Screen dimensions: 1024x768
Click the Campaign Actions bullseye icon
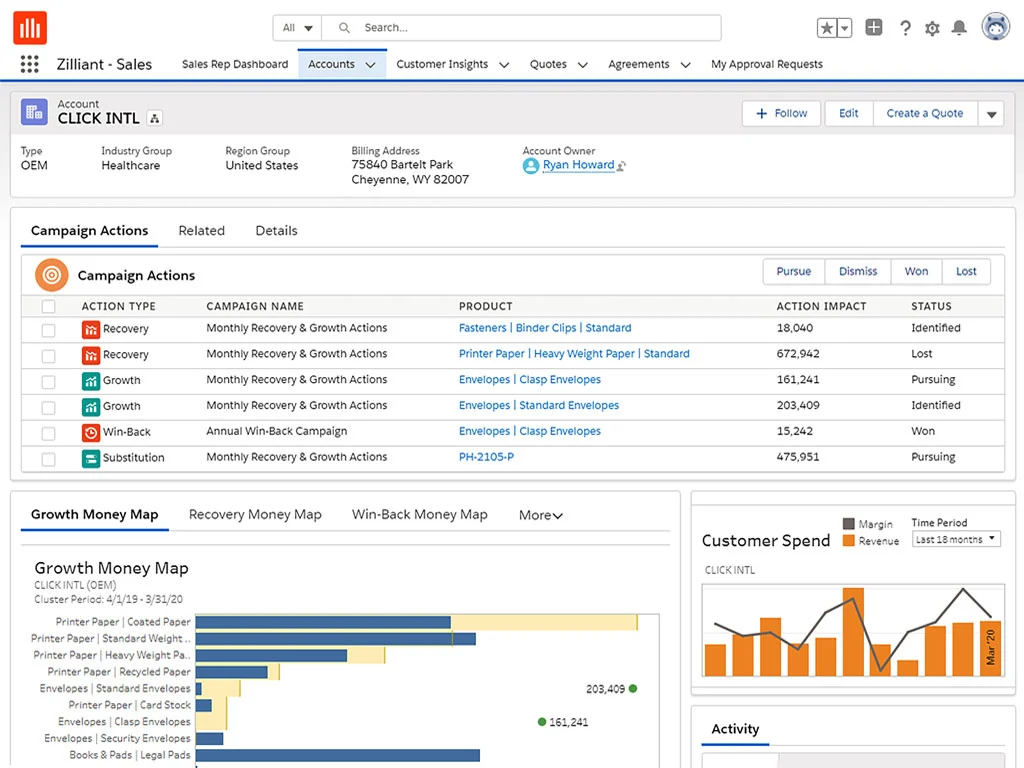(x=51, y=275)
